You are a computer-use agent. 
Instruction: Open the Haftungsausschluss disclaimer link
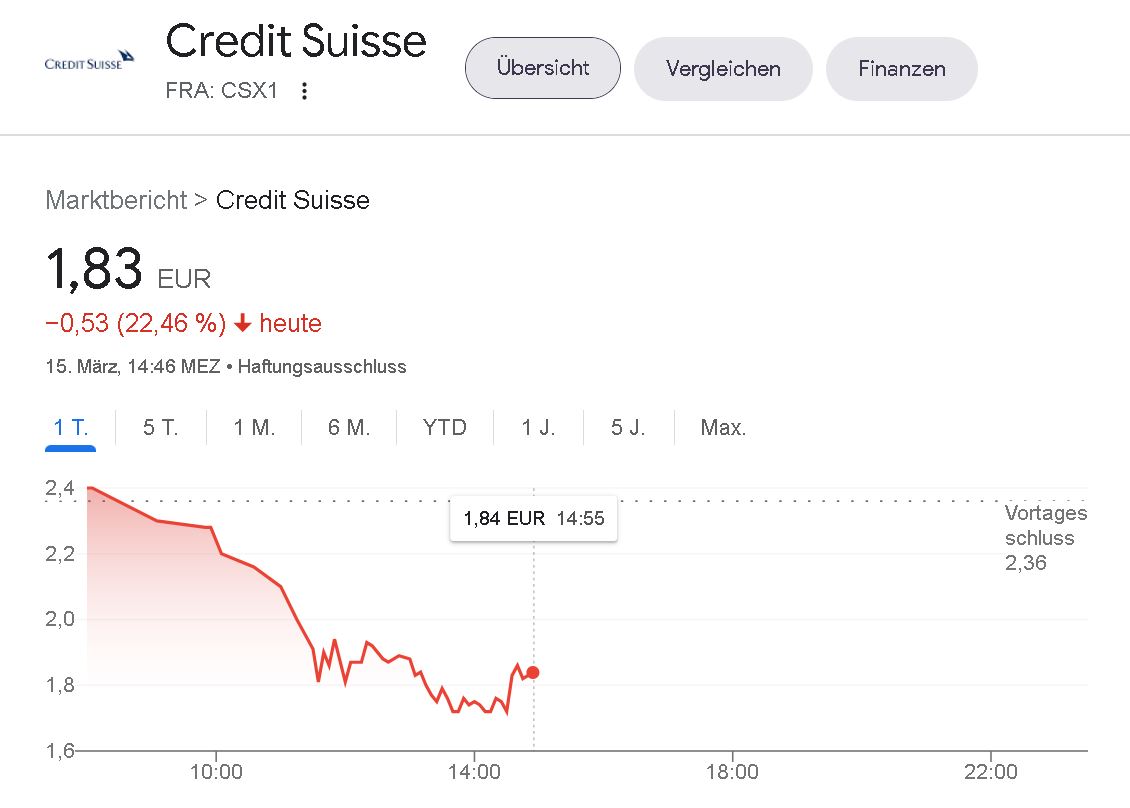click(322, 366)
